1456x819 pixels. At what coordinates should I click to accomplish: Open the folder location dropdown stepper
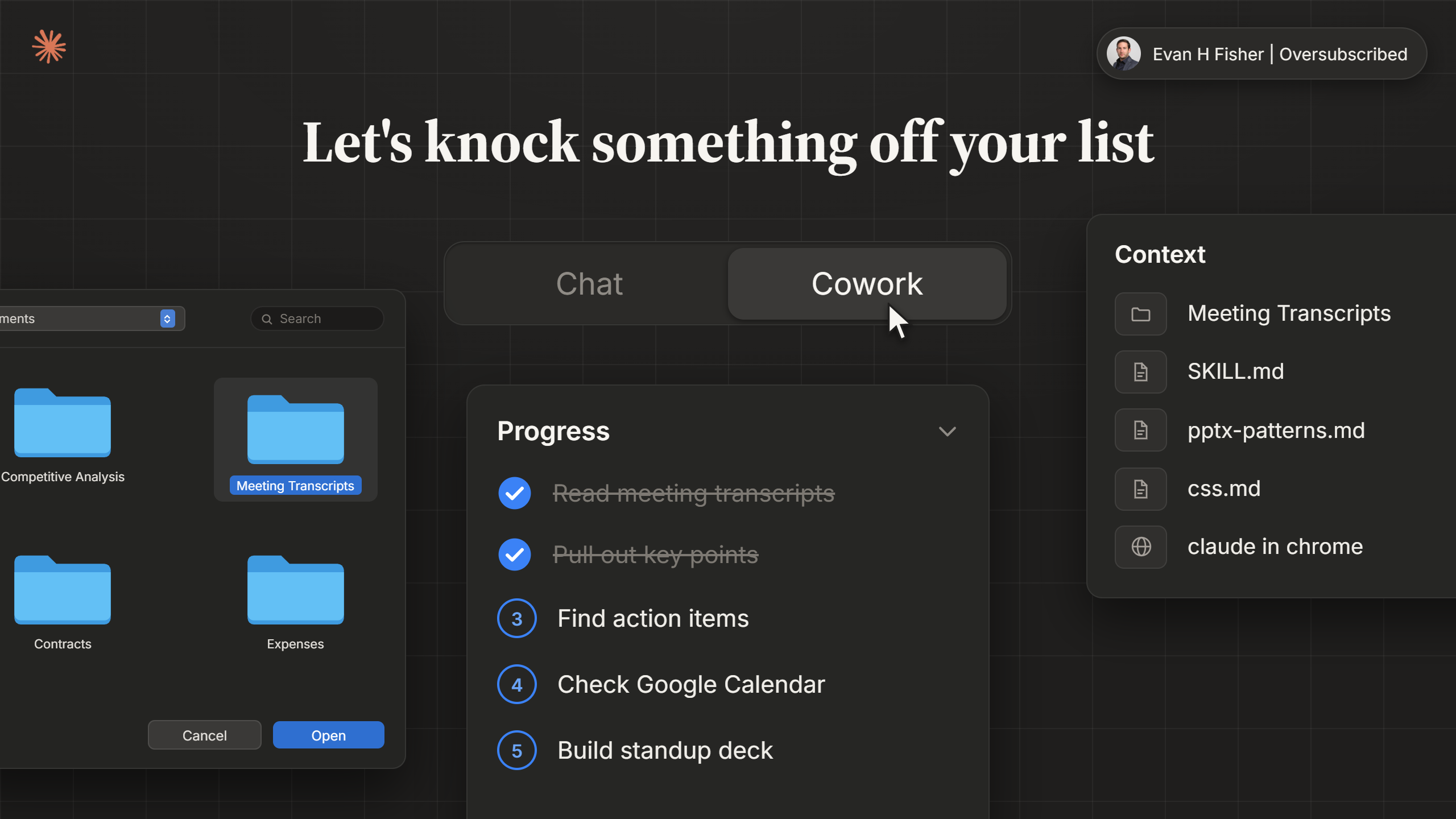point(167,319)
